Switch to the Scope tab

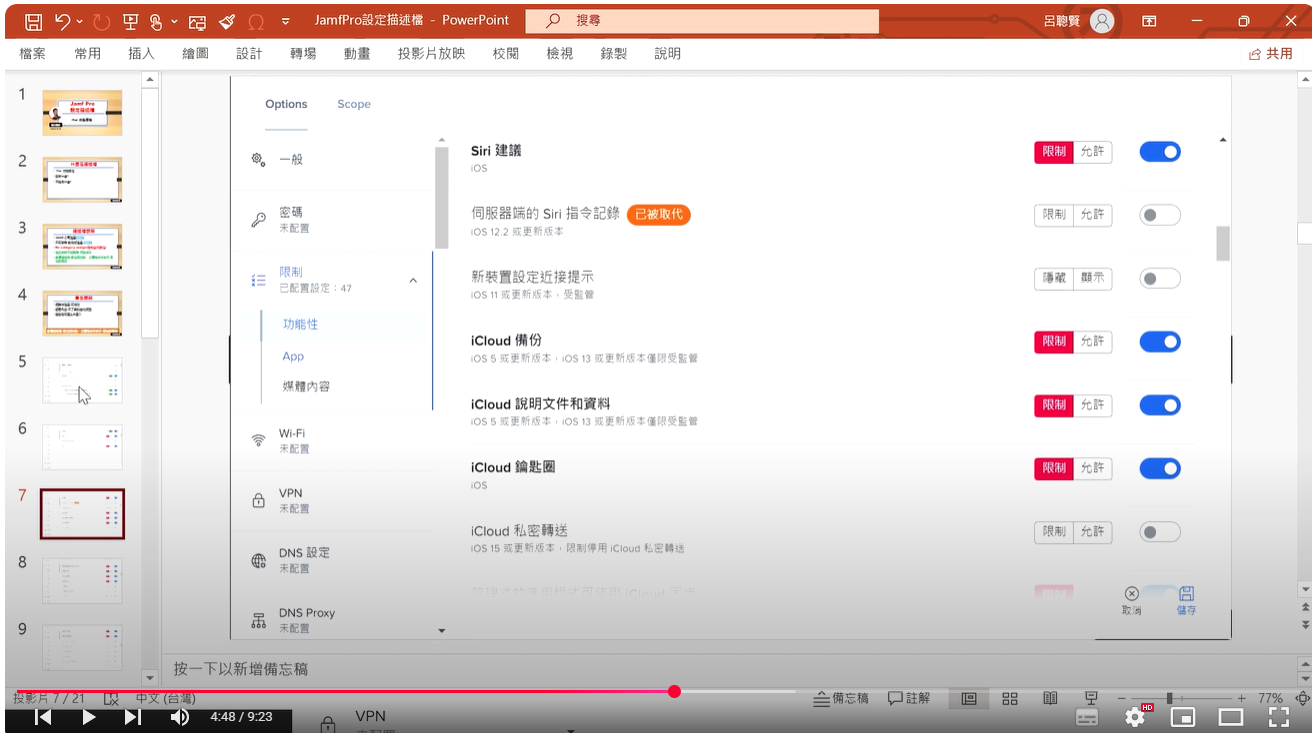click(x=354, y=104)
